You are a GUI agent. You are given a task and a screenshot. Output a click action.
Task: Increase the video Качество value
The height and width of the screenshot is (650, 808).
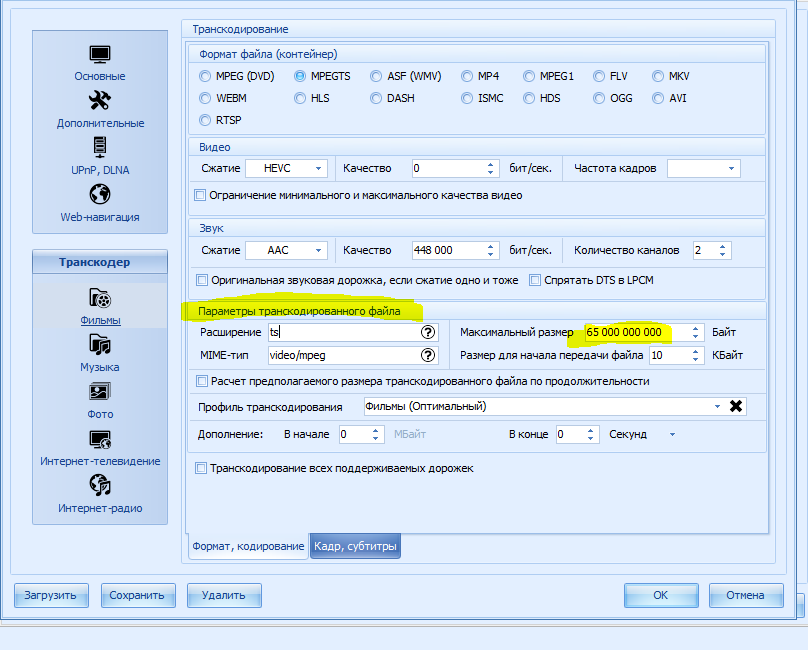(x=491, y=164)
